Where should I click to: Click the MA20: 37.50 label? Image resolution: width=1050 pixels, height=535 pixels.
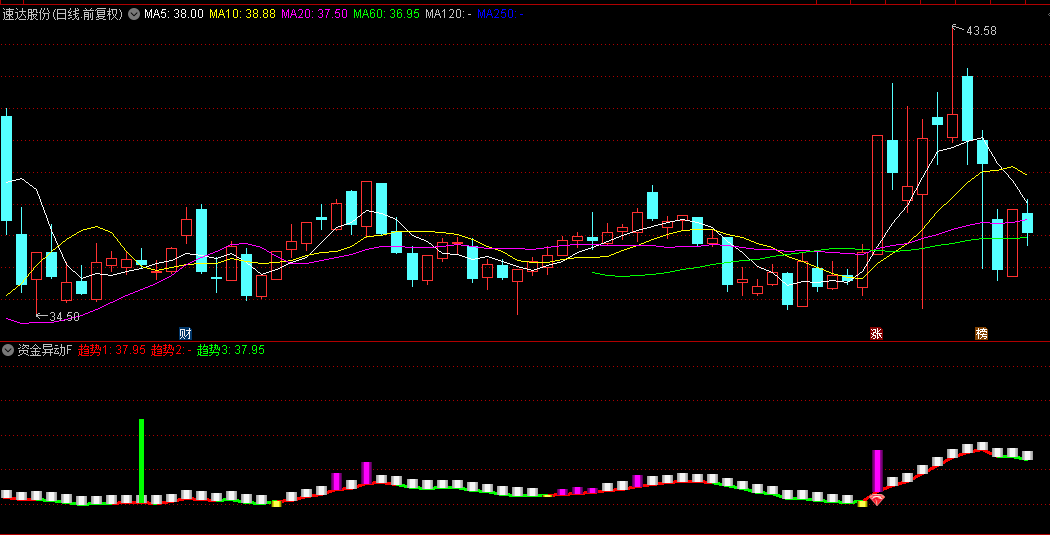click(314, 13)
